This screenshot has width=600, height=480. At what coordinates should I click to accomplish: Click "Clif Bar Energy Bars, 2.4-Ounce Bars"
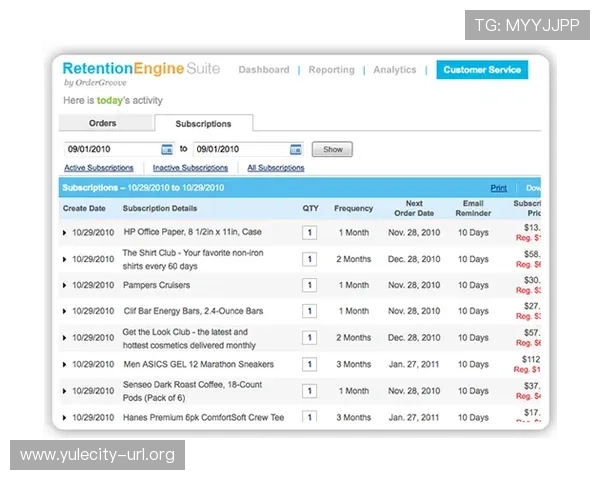(193, 311)
